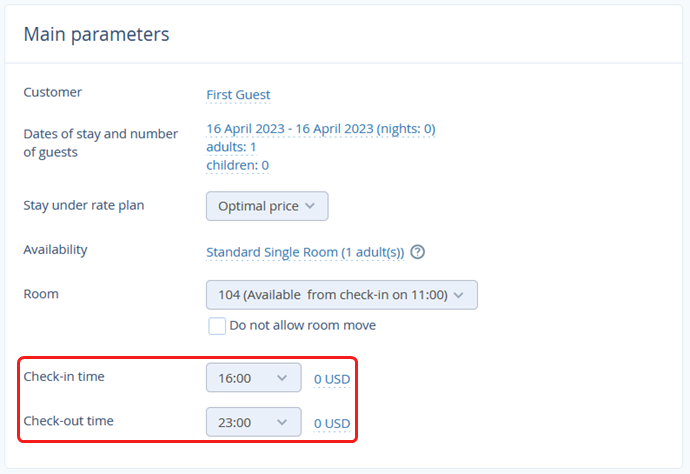The image size is (690, 474).
Task: Change the adults: 1 guest count link
Action: 231,147
